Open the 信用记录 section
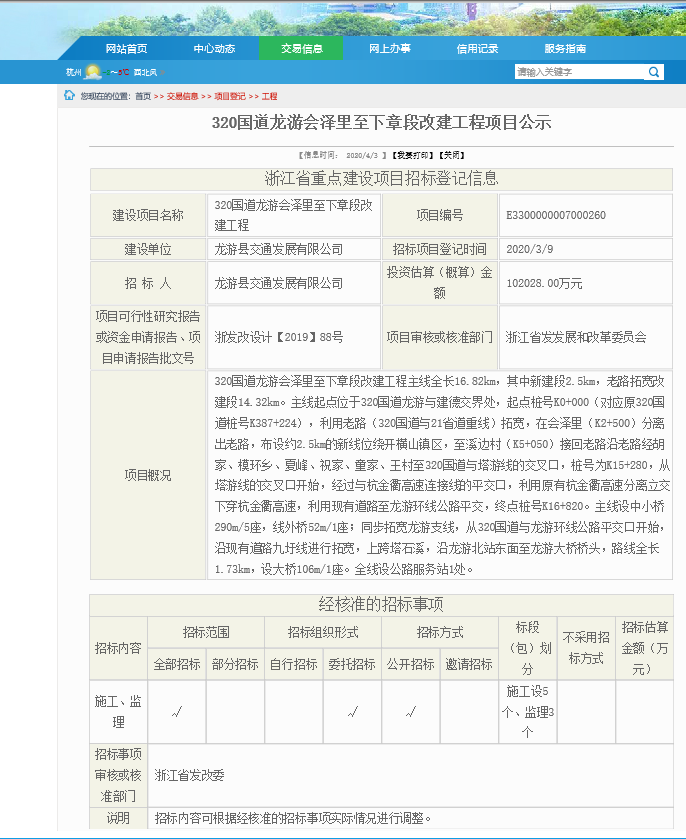The image size is (686, 839). (477, 49)
